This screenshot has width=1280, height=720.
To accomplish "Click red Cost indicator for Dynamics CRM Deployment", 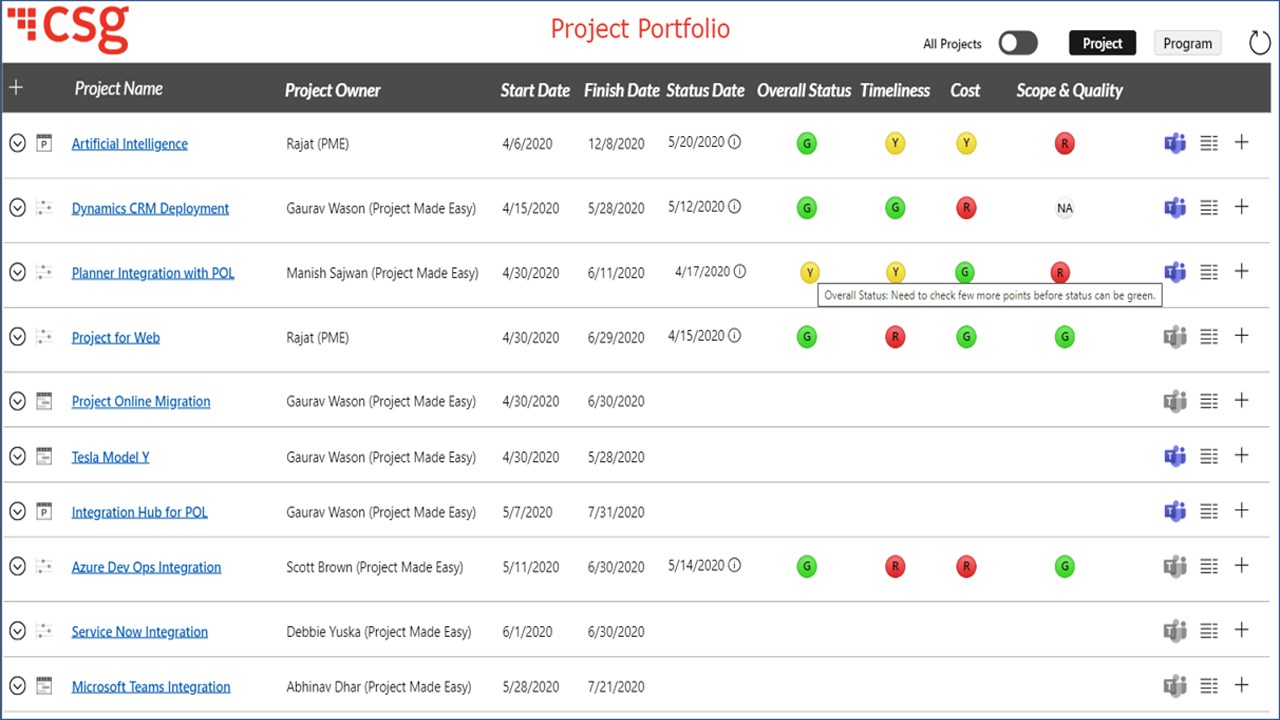I will [x=966, y=208].
